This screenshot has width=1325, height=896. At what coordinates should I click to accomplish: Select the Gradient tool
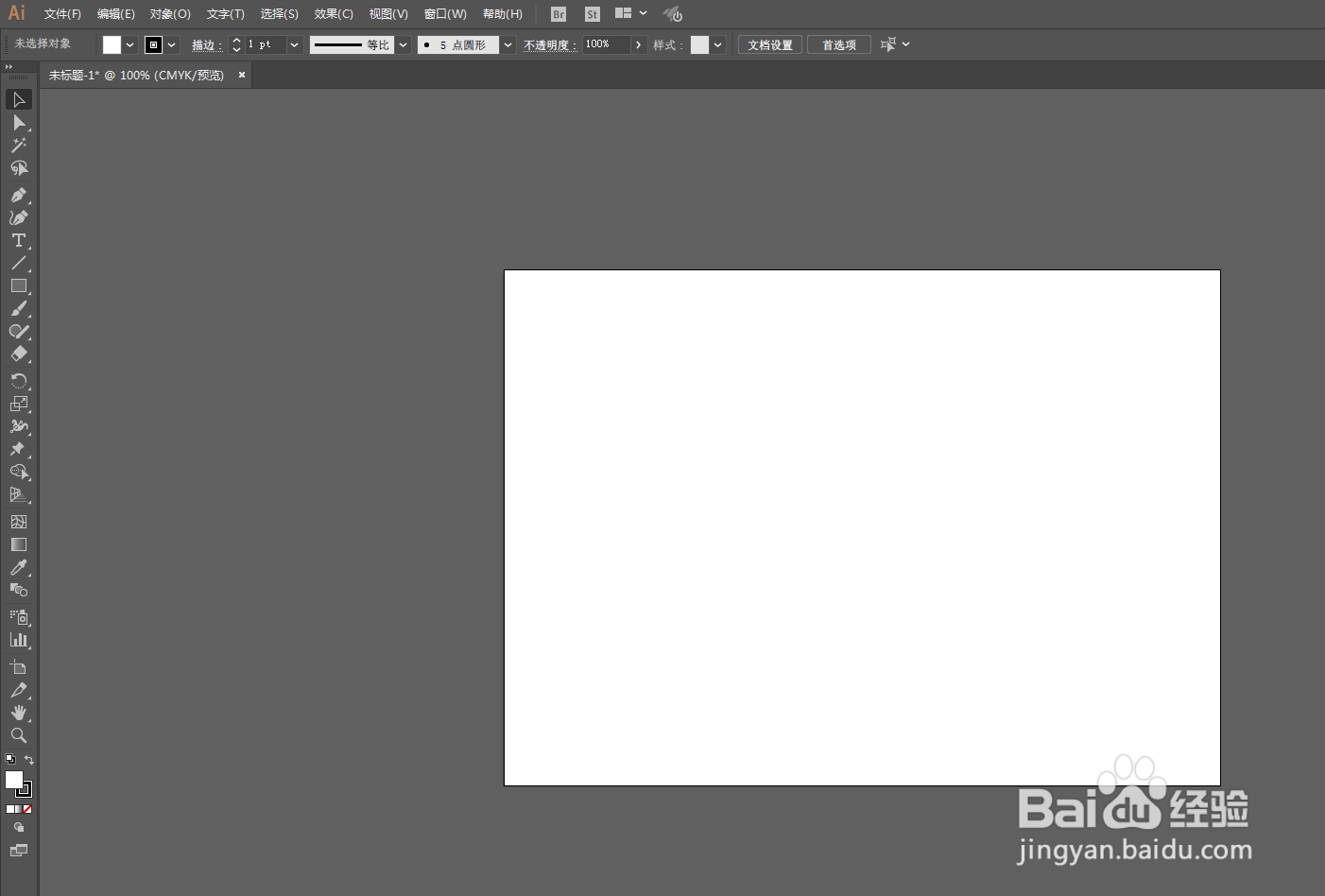19,544
